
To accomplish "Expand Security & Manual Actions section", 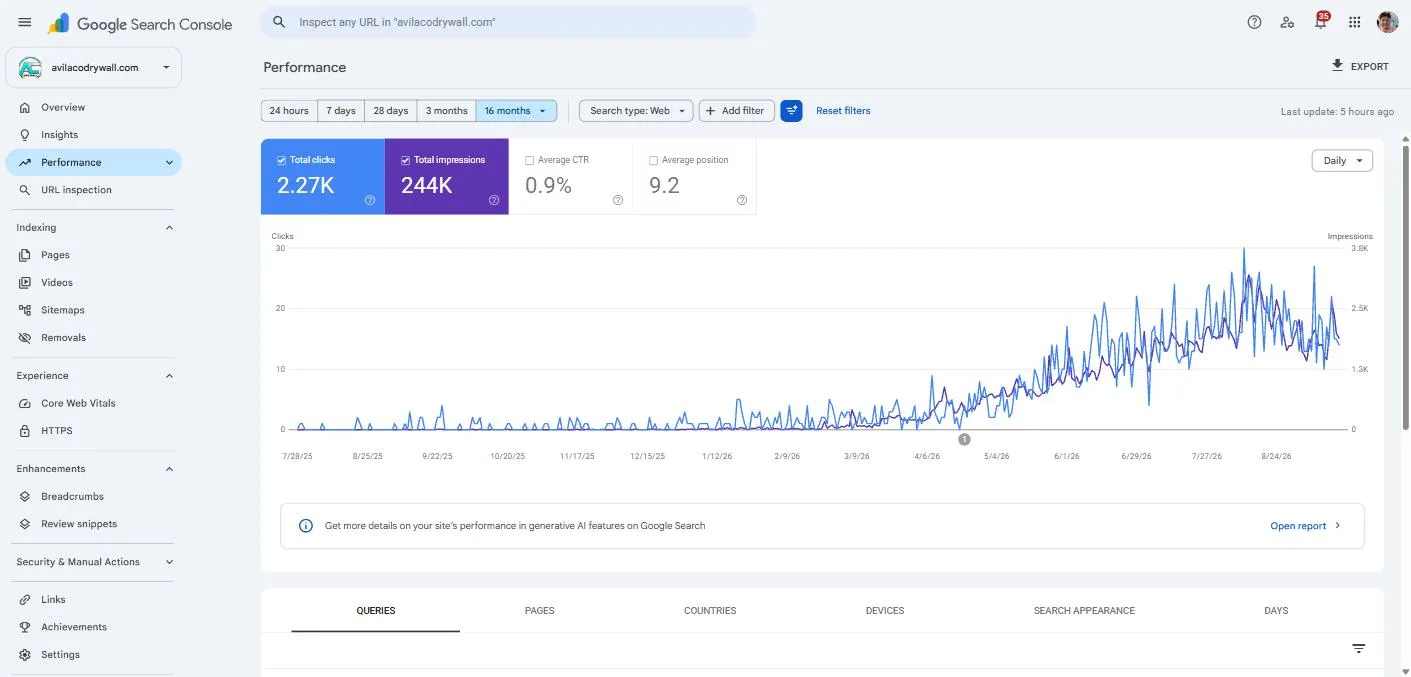I will [x=168, y=562].
